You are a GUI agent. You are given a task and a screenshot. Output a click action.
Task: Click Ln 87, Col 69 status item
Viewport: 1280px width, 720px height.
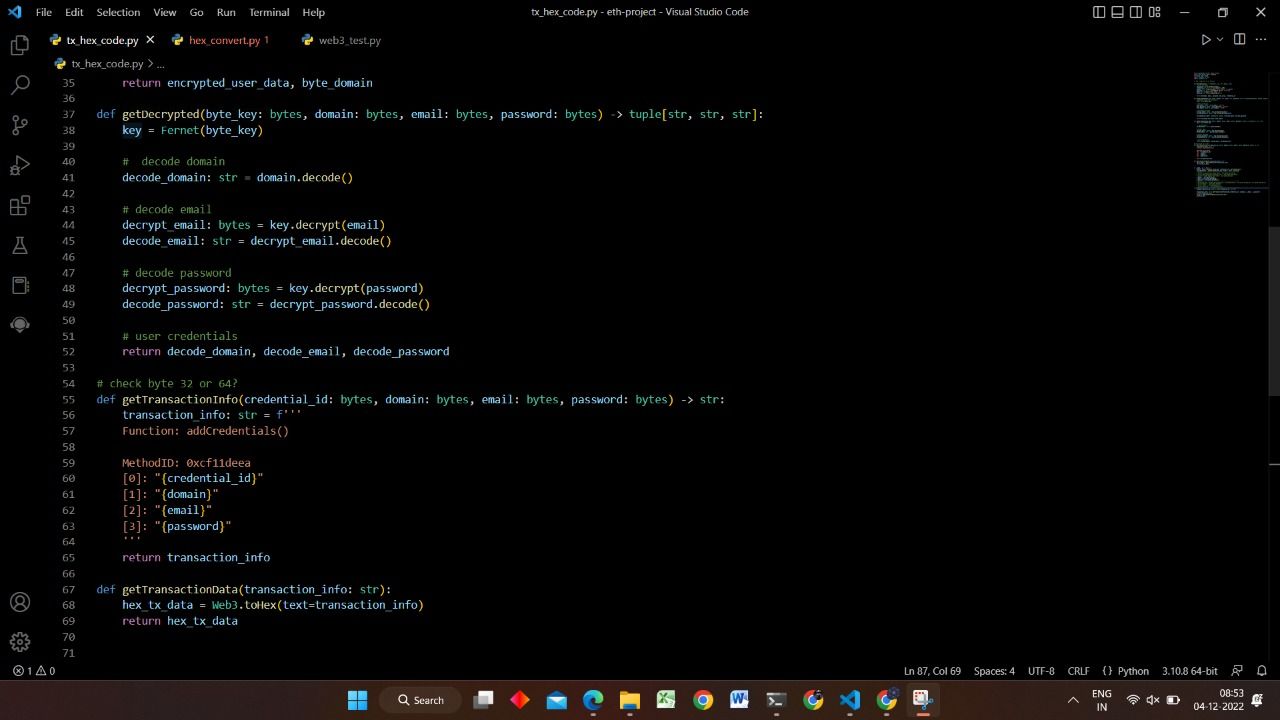[x=932, y=671]
